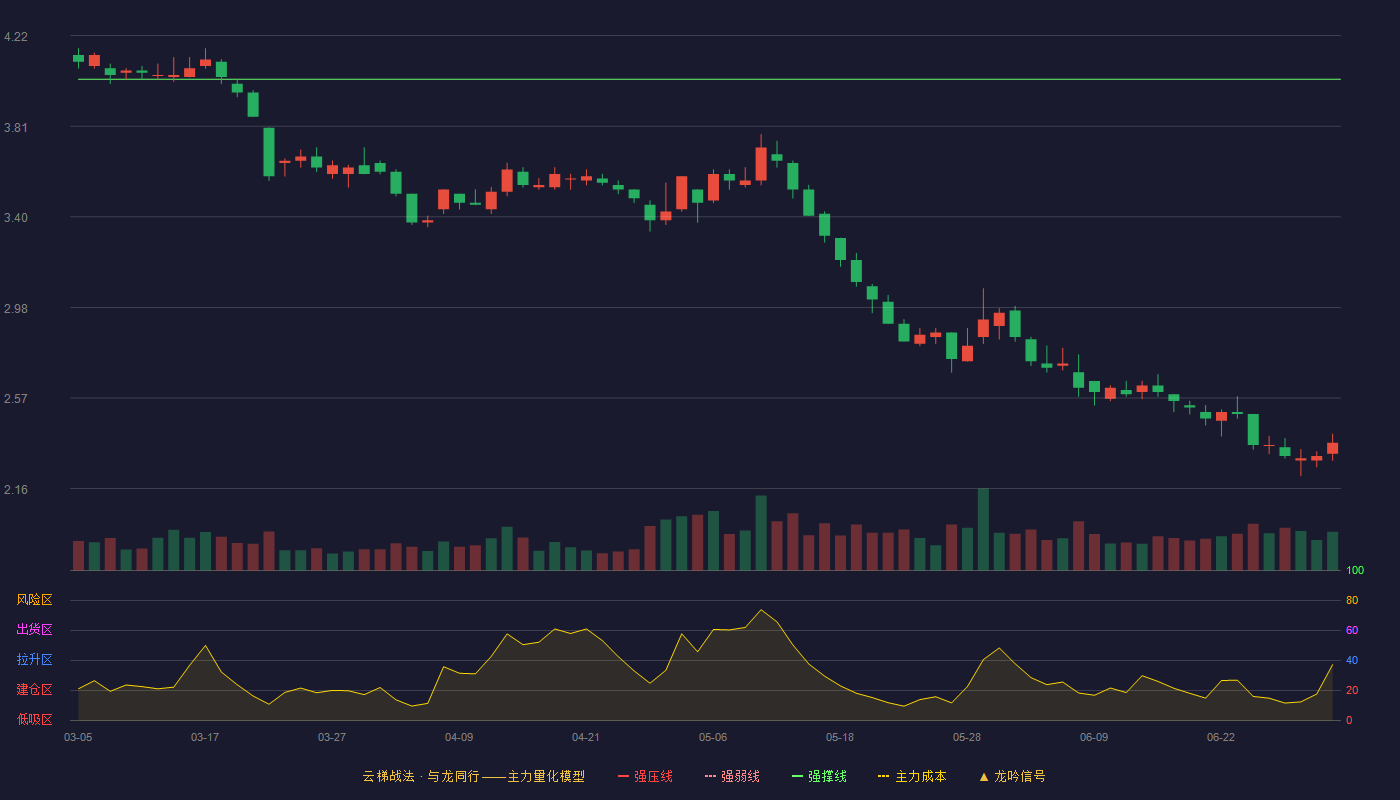This screenshot has height=800, width=1400.
Task: Click the 2.57 price axis label
Action: pyautogui.click(x=16, y=399)
